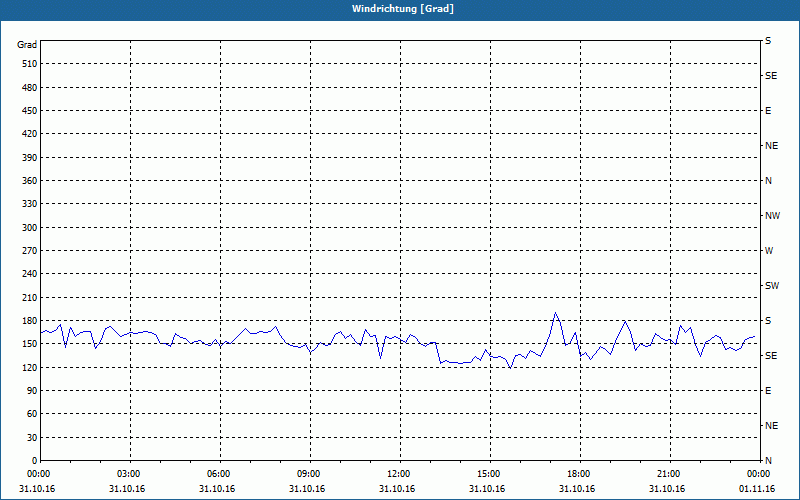
Task: Select the 270 y-axis value
Action: 30,251
